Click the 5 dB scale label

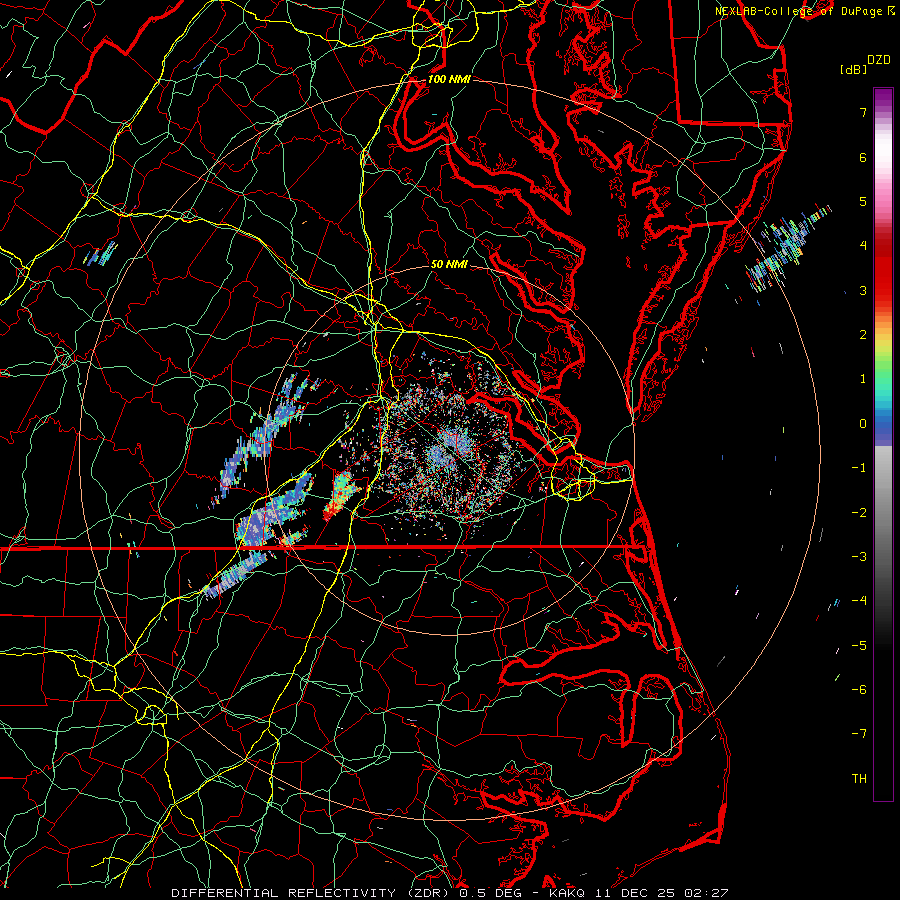click(x=863, y=201)
